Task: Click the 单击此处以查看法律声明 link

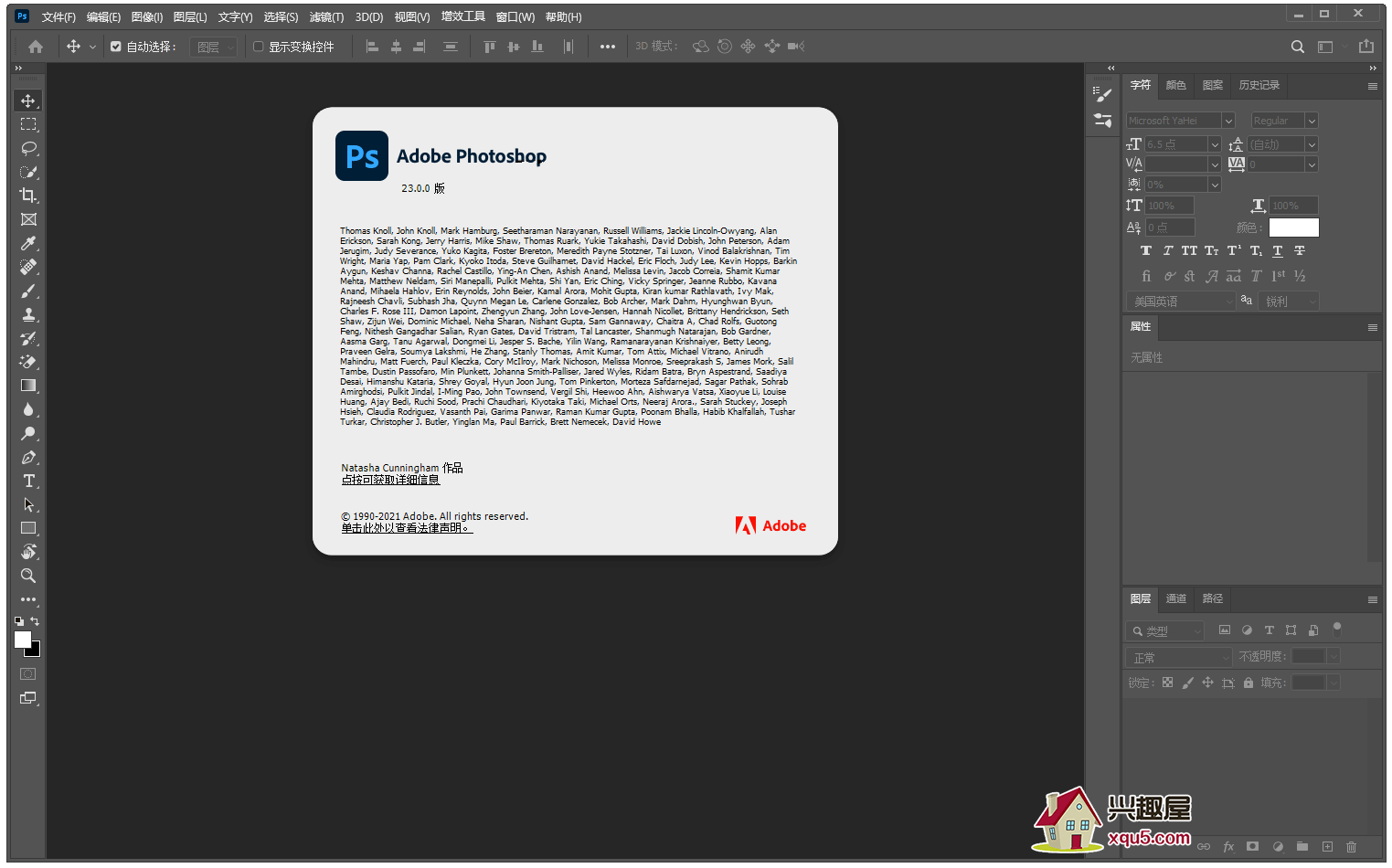Action: pyautogui.click(x=407, y=528)
